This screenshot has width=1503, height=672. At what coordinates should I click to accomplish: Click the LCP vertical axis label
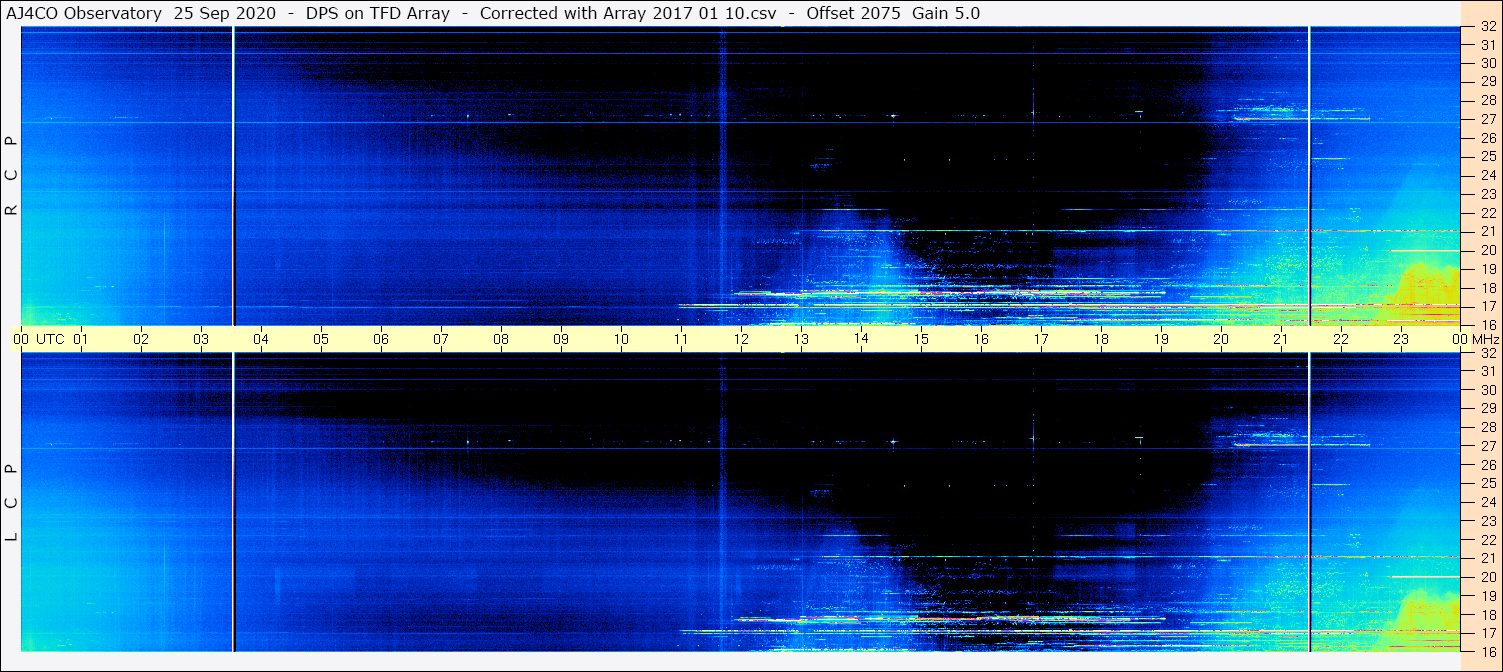click(12, 502)
